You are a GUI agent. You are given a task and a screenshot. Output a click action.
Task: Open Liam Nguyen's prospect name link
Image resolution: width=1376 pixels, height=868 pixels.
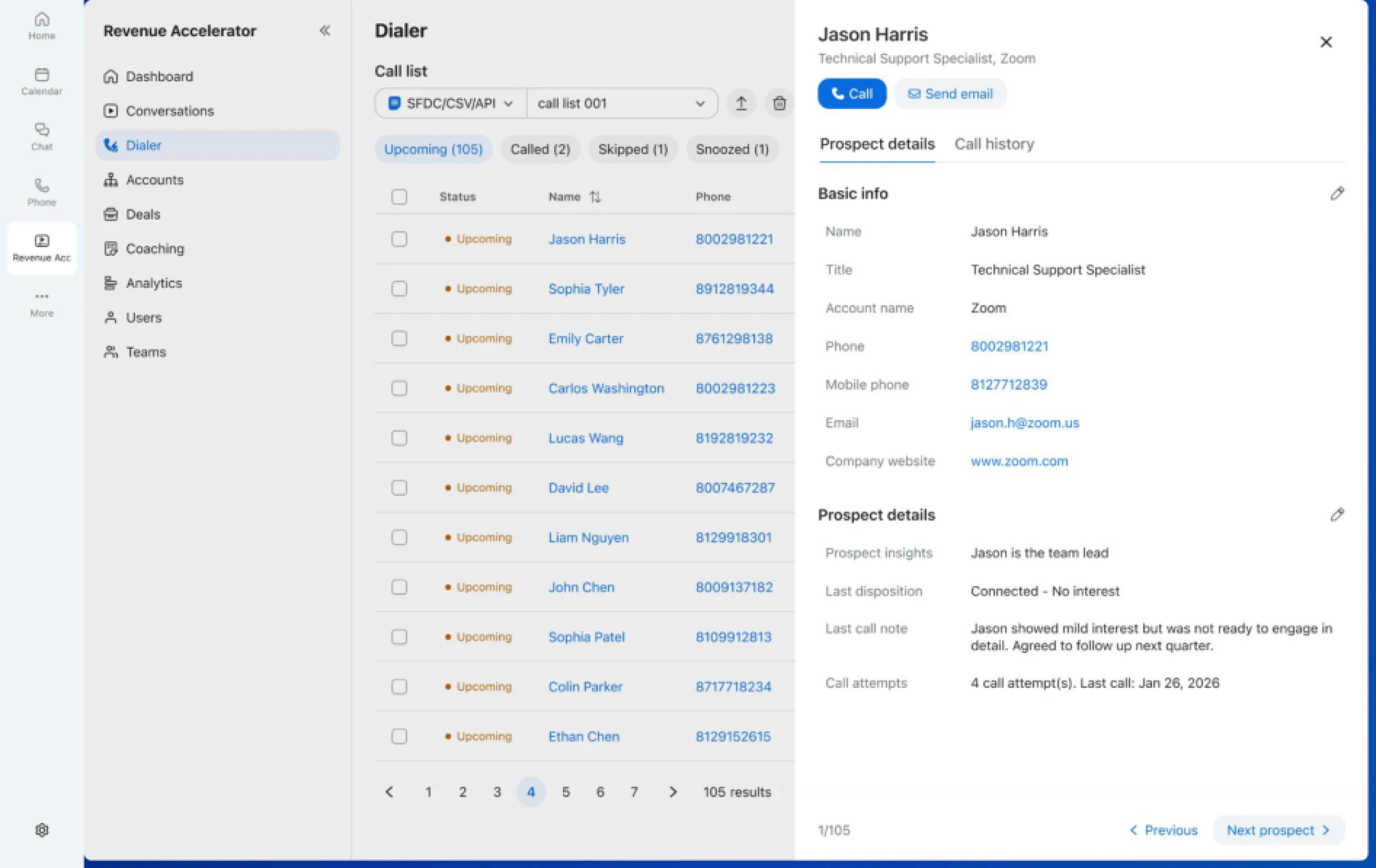pos(588,537)
